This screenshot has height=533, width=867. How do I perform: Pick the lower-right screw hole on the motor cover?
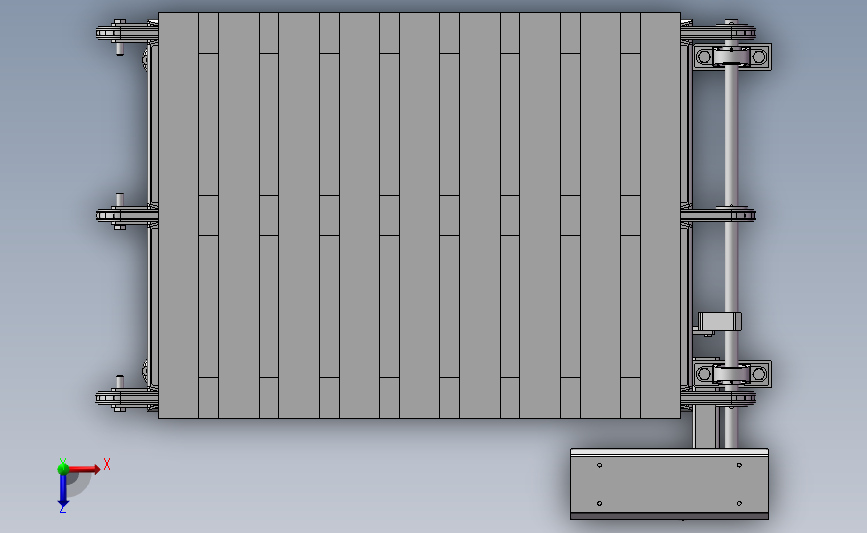click(x=739, y=503)
